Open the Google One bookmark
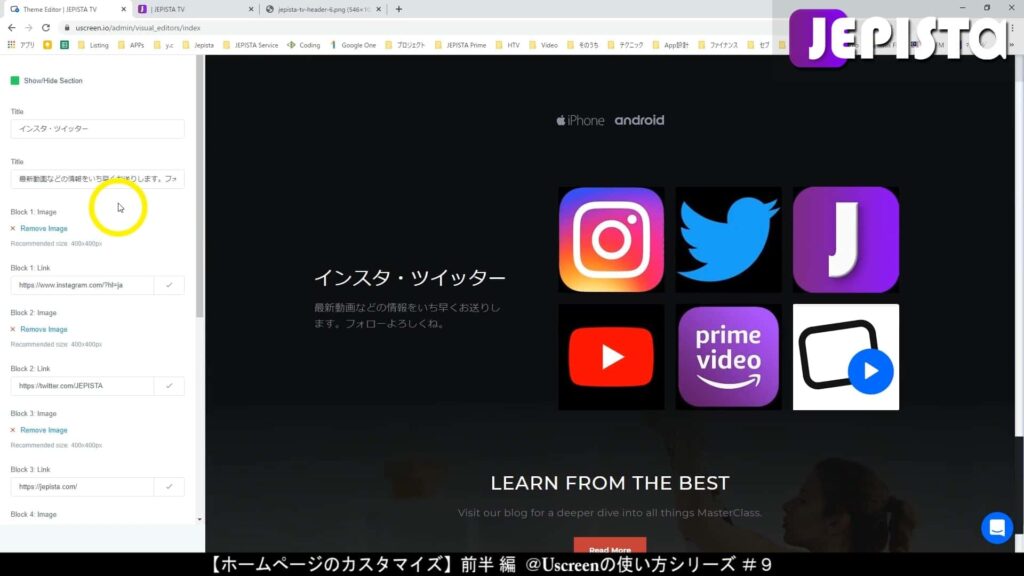Screen dimensions: 1024x576 pos(353,45)
